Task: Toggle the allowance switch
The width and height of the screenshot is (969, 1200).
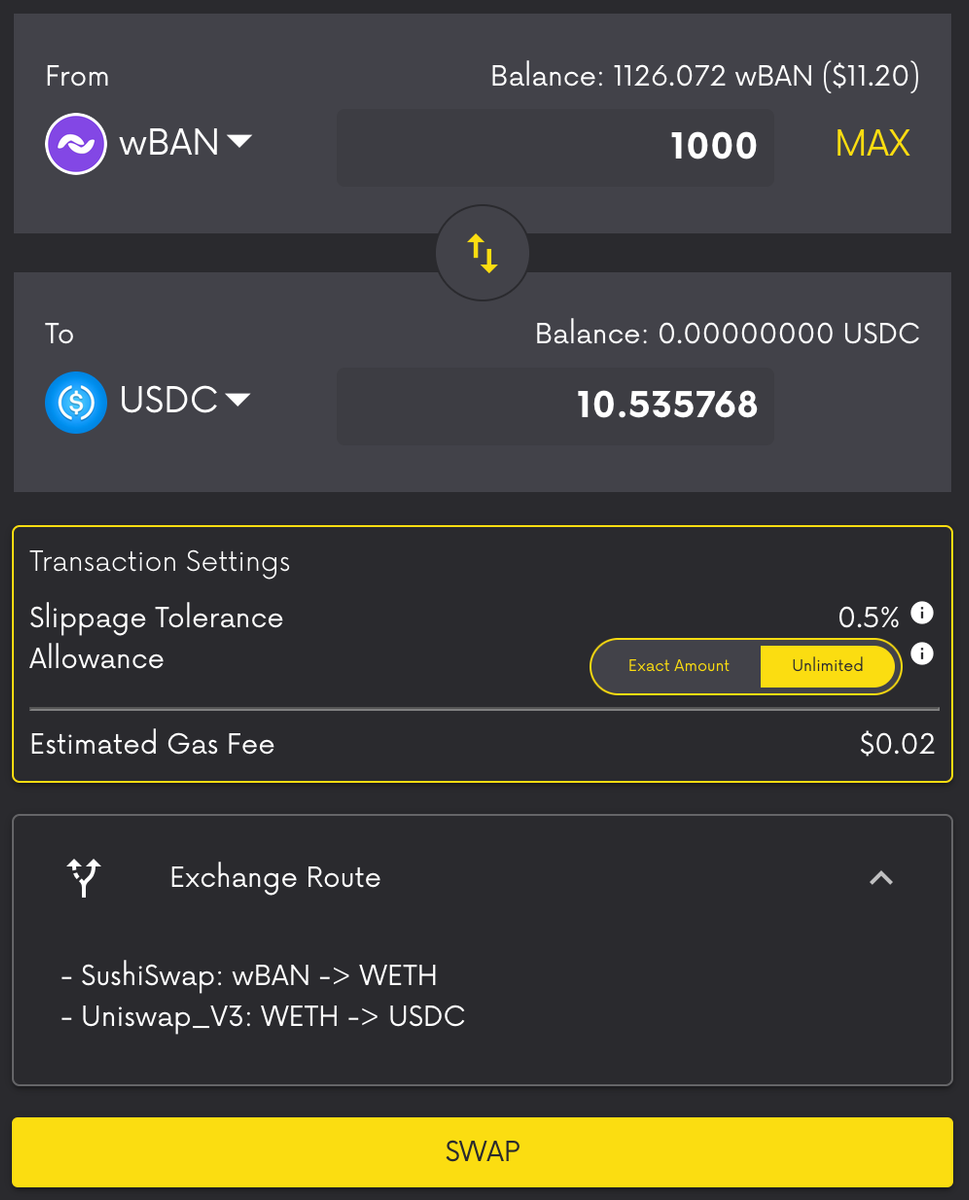Action: [x=745, y=666]
